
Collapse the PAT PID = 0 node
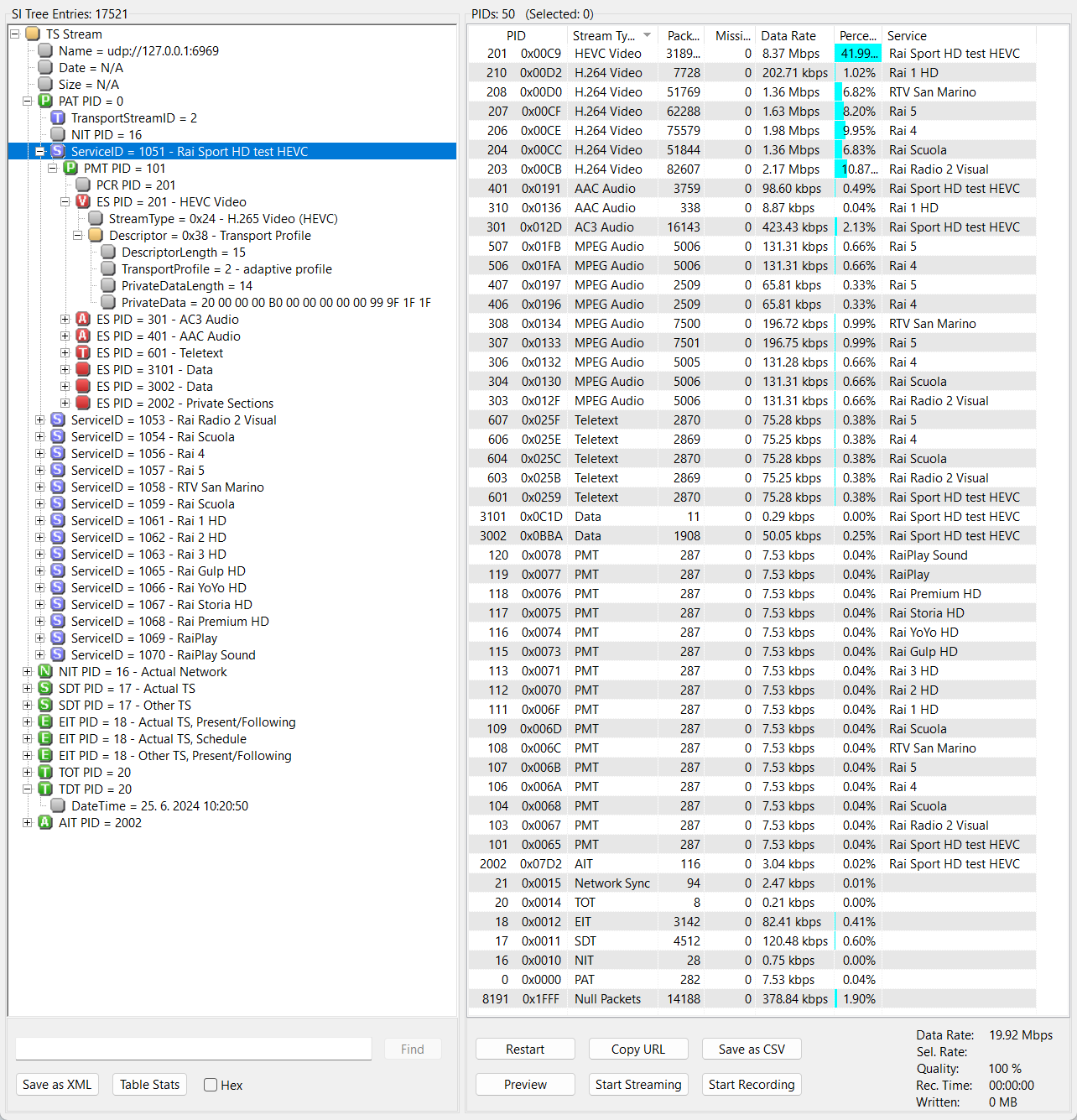pos(27,102)
